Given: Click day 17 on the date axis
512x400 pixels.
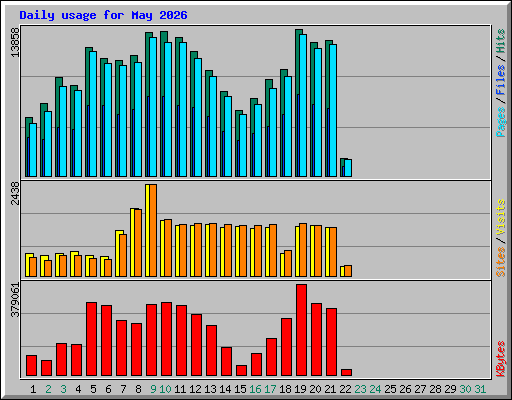Looking at the screenshot, I should tap(270, 389).
